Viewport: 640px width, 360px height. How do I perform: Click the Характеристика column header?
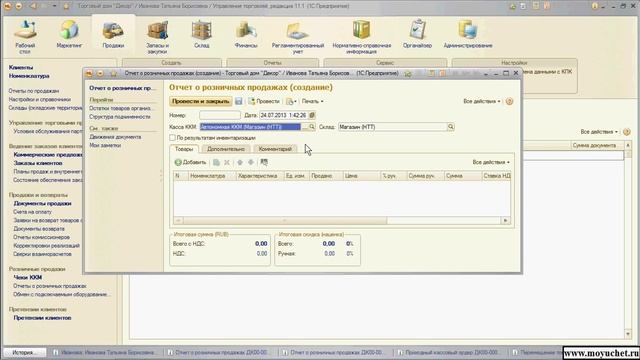point(260,176)
